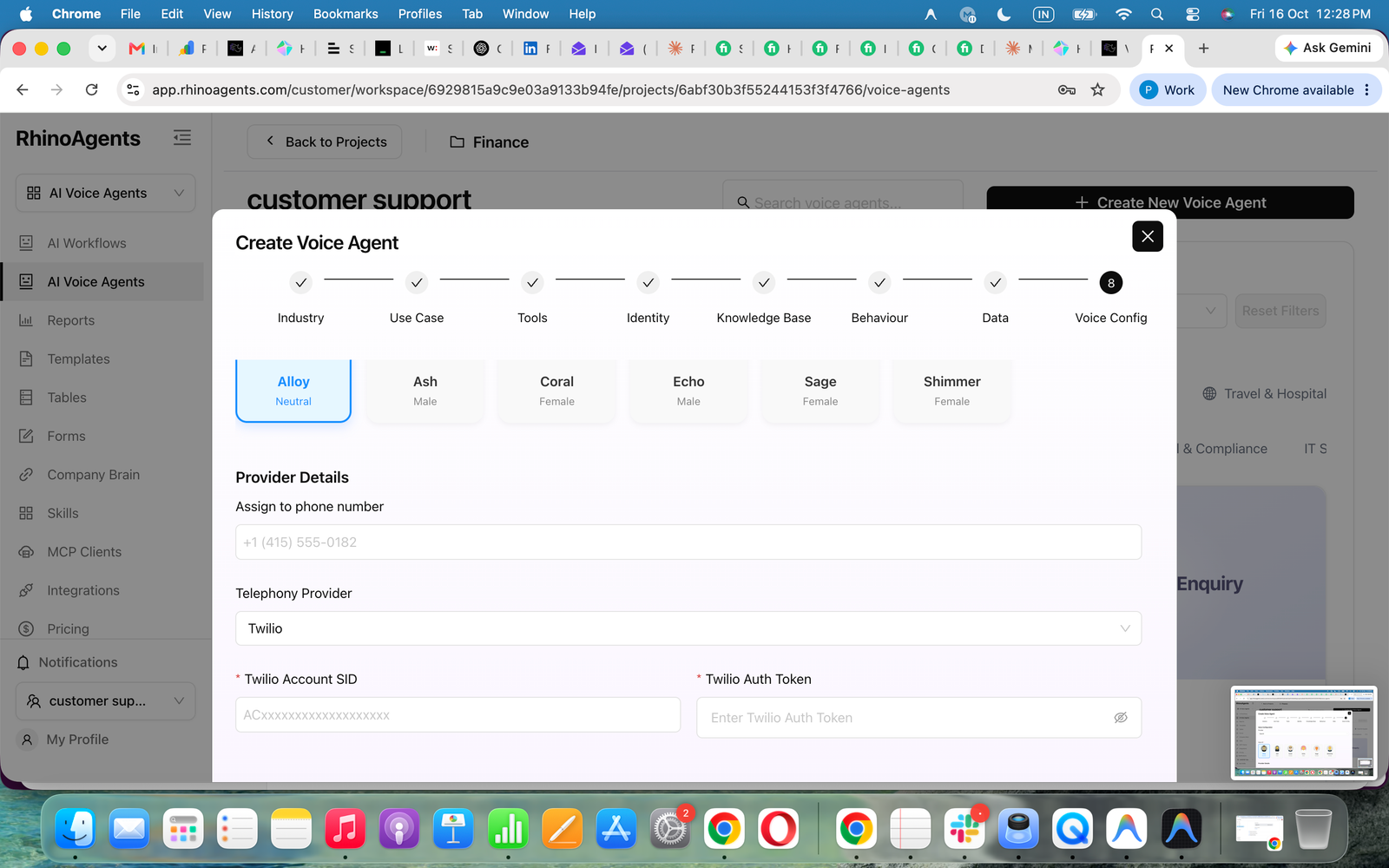
Task: Open the Chrome tab search chevron
Action: (102, 48)
